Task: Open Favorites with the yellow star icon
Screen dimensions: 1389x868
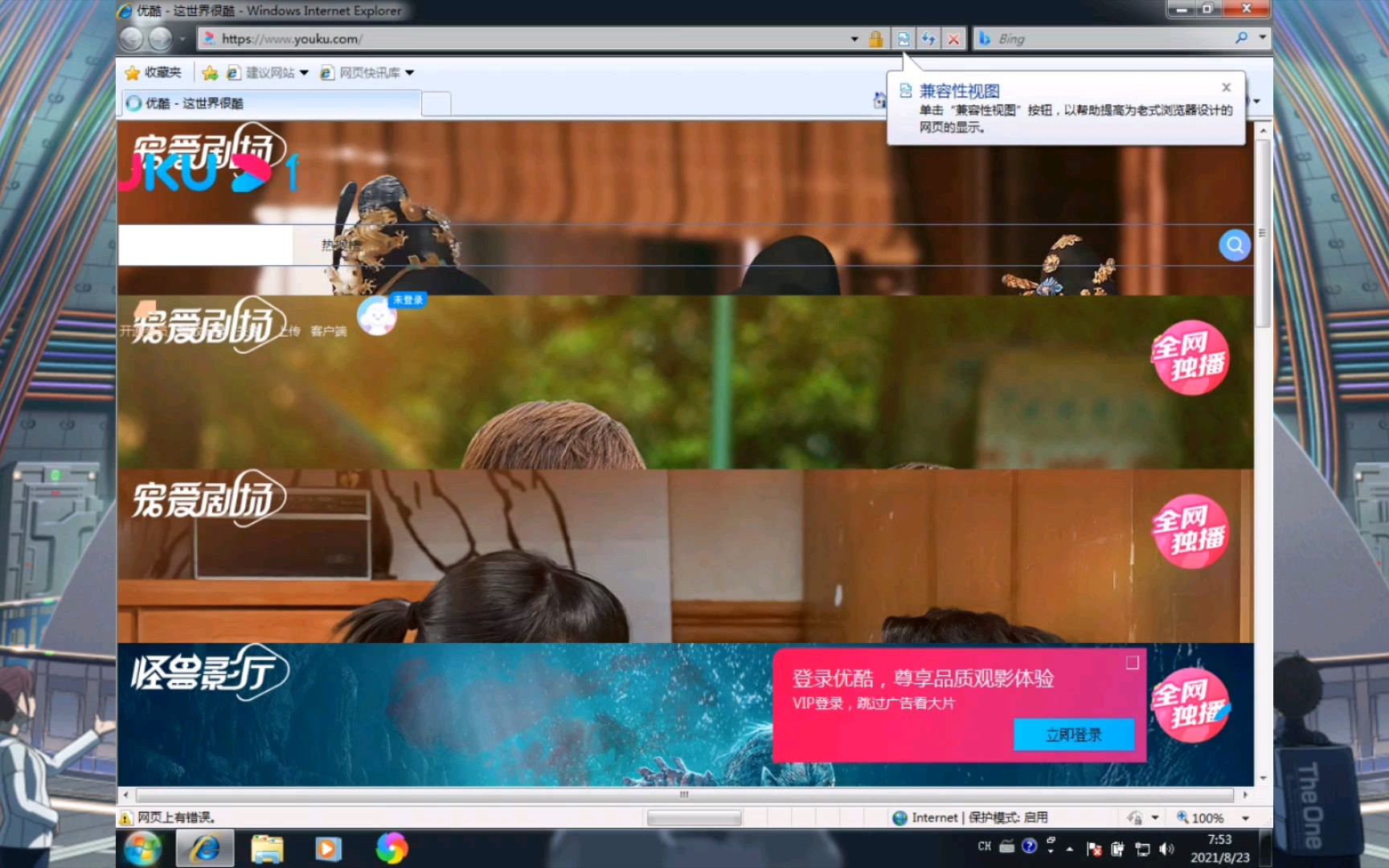Action: click(133, 72)
